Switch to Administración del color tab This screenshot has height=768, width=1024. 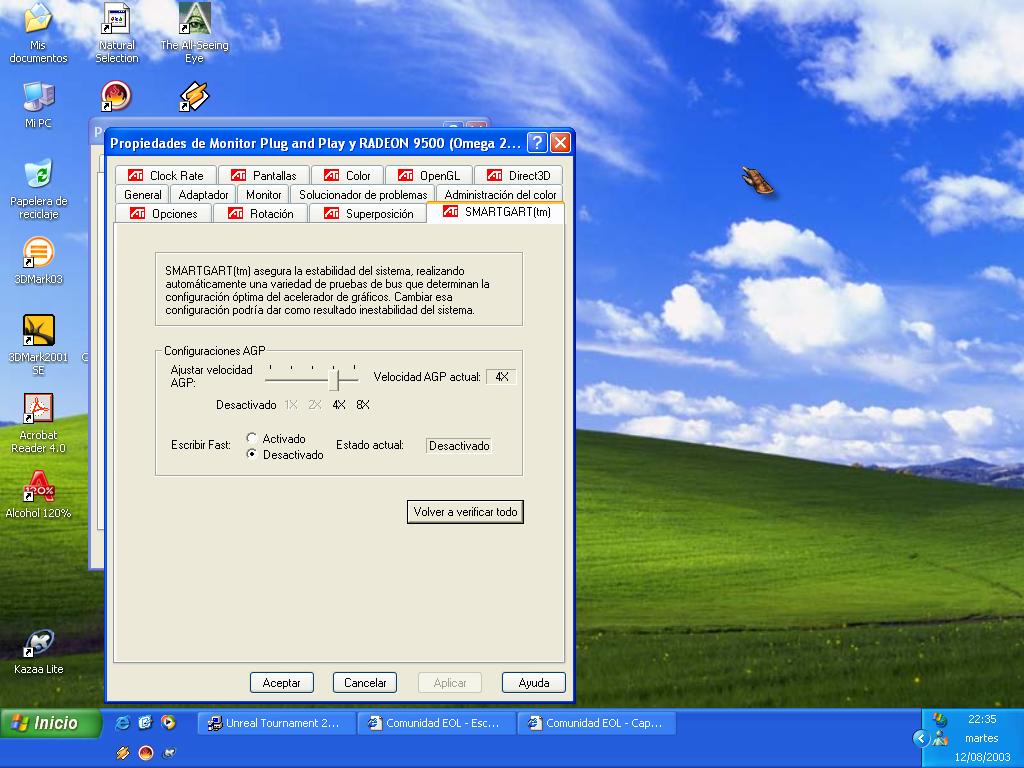500,195
